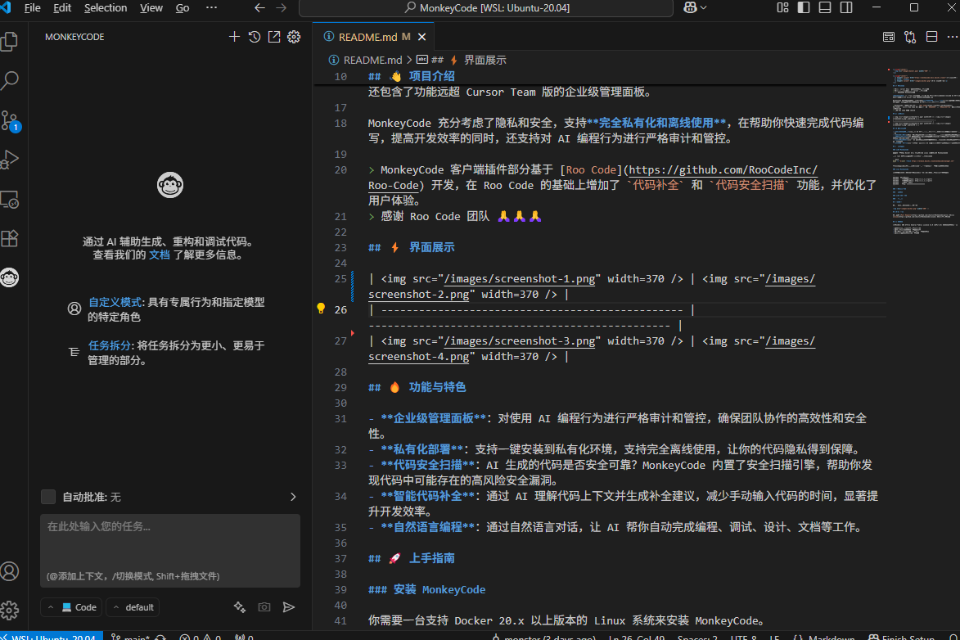The image size is (960, 640).
Task: Open the Selection menu
Action: click(105, 8)
